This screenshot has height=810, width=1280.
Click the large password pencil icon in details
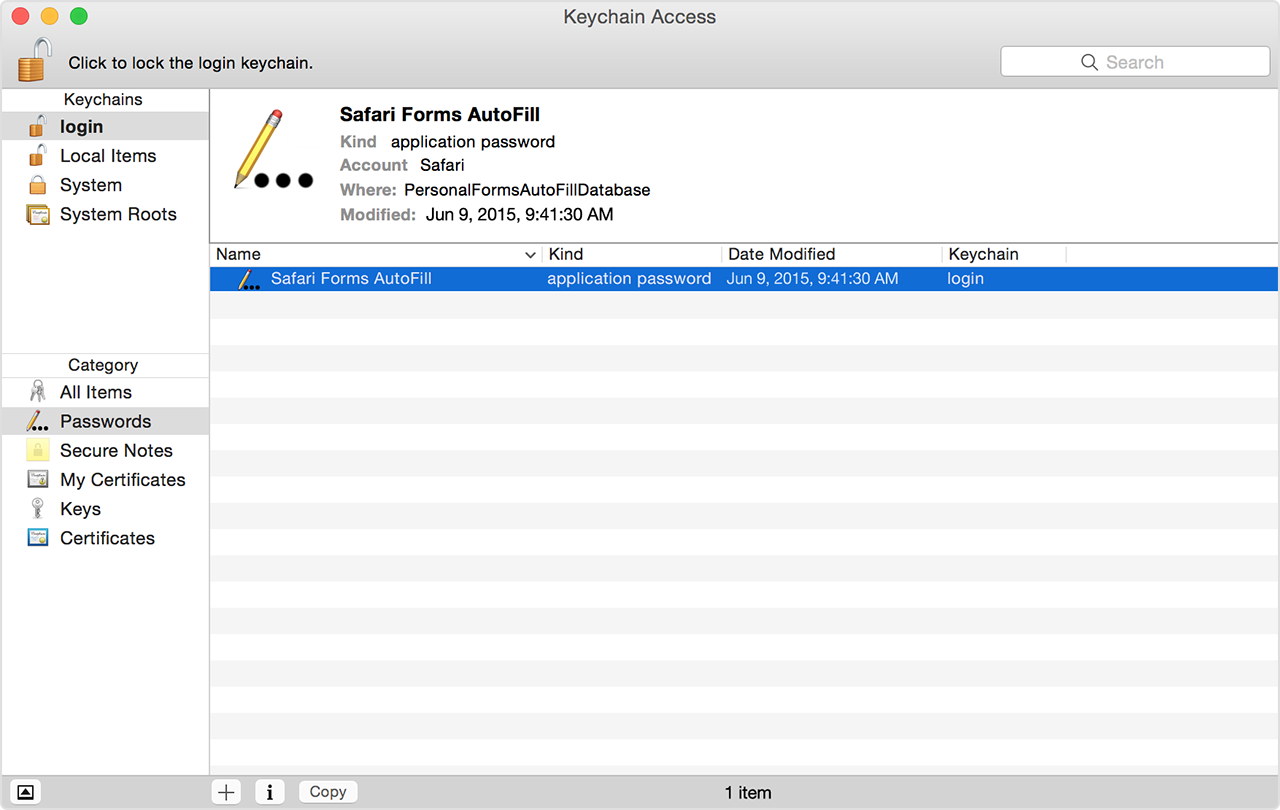[273, 149]
